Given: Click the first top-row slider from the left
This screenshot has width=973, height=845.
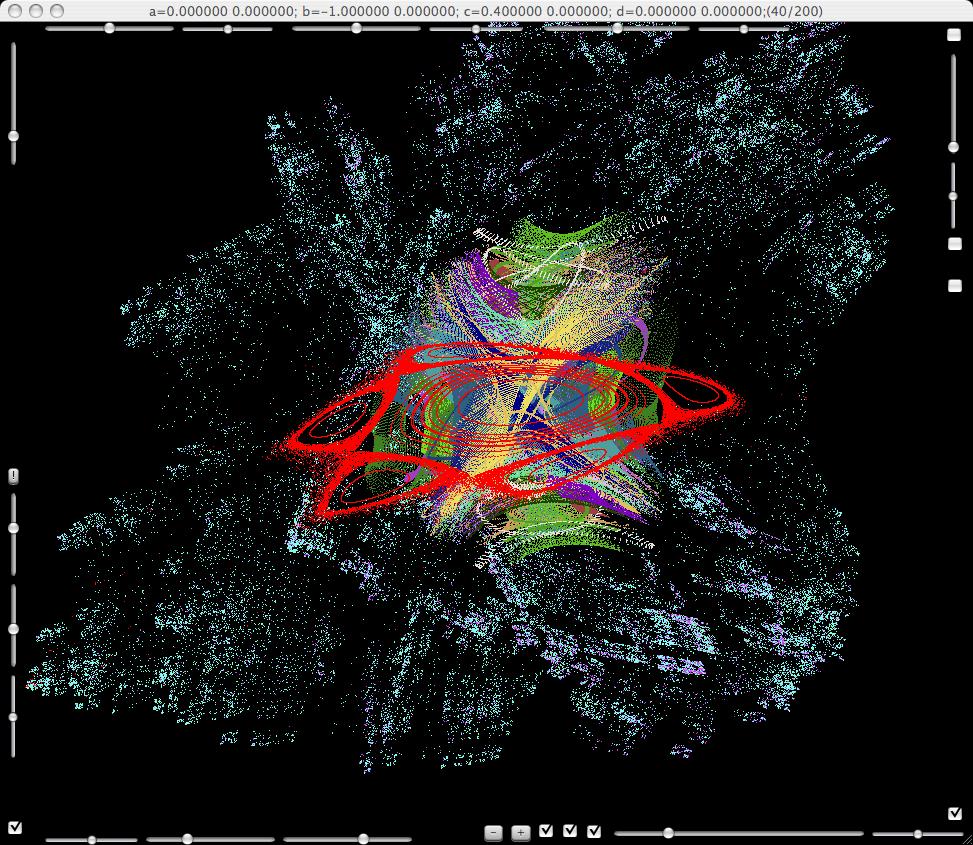Looking at the screenshot, I should click(109, 29).
